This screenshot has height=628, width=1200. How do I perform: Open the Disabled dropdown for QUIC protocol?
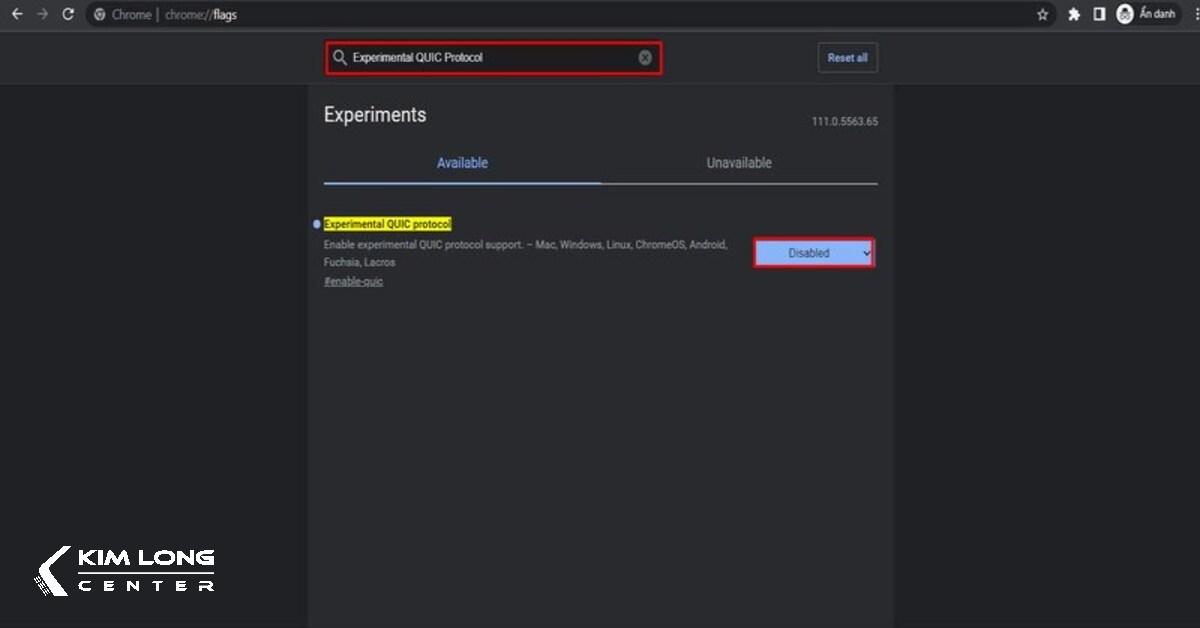click(813, 254)
